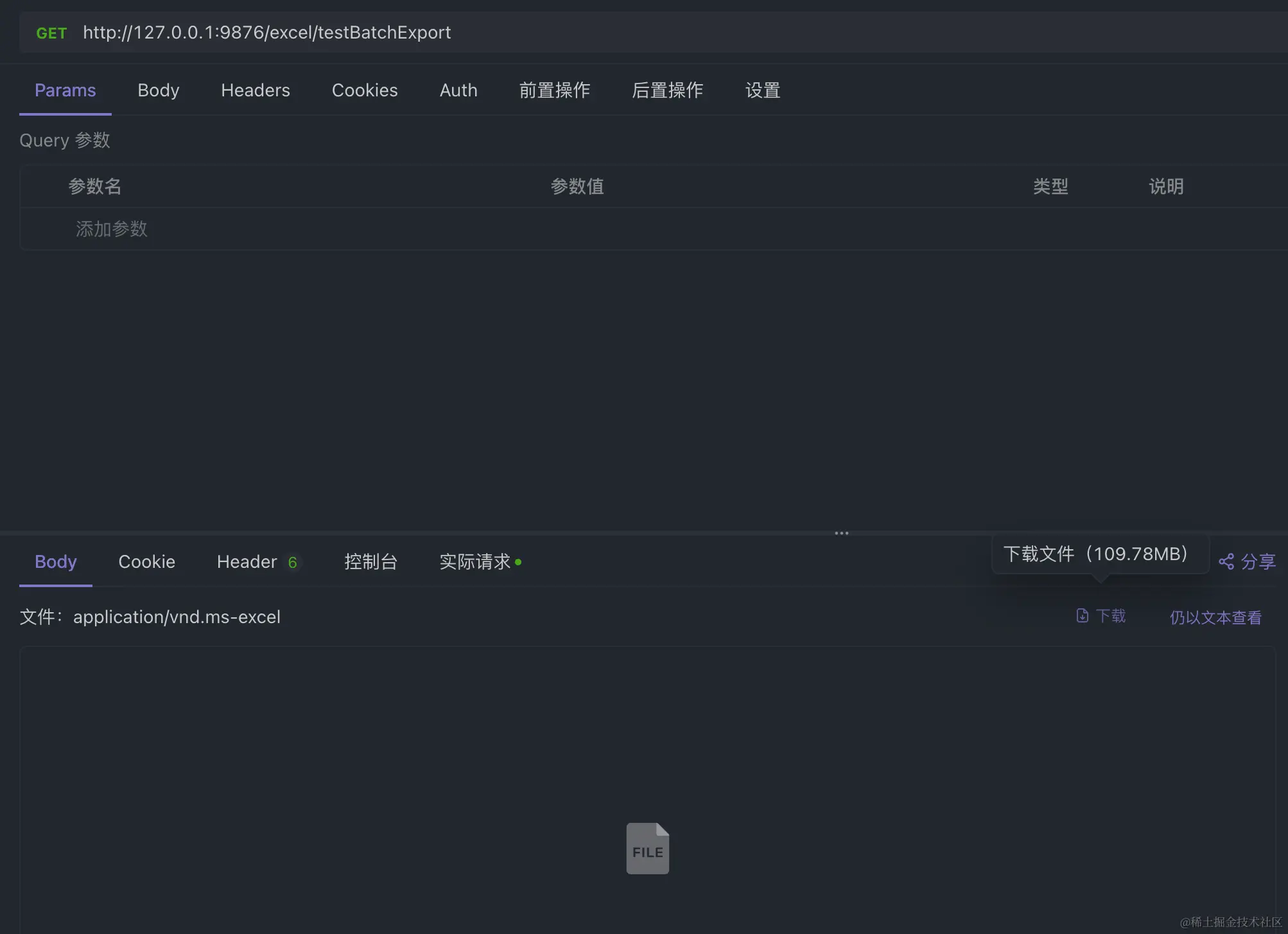Screen dimensions: 1288x934
Task: Select the GET method dropdown
Action: point(51,33)
